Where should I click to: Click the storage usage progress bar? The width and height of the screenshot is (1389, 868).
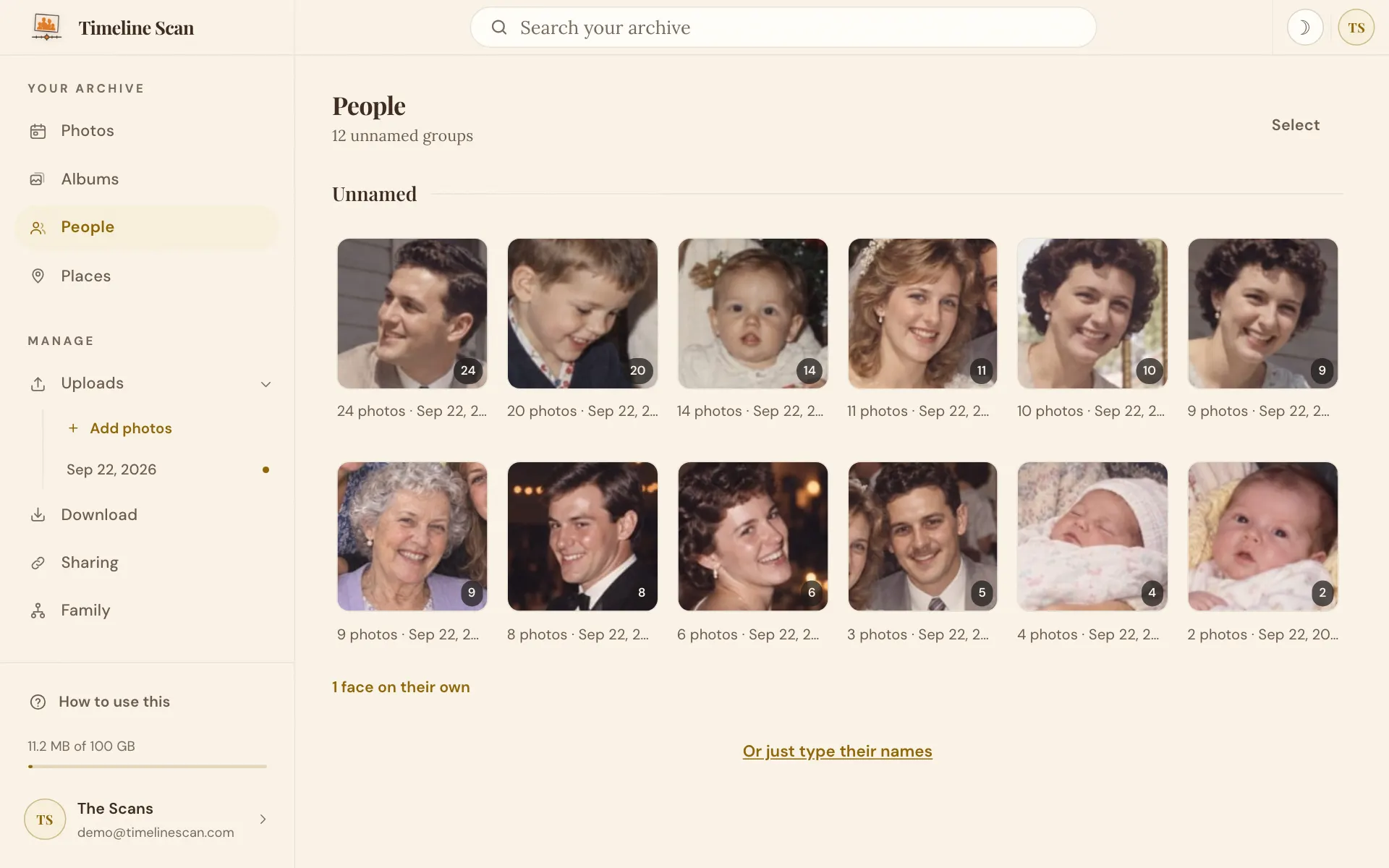tap(148, 766)
